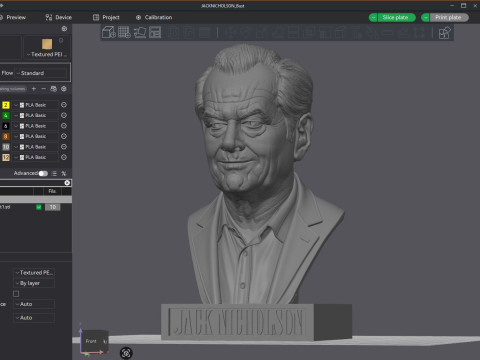The height and width of the screenshot is (360, 480).
Task: Click the AMS sync filament icon
Action: [53, 89]
